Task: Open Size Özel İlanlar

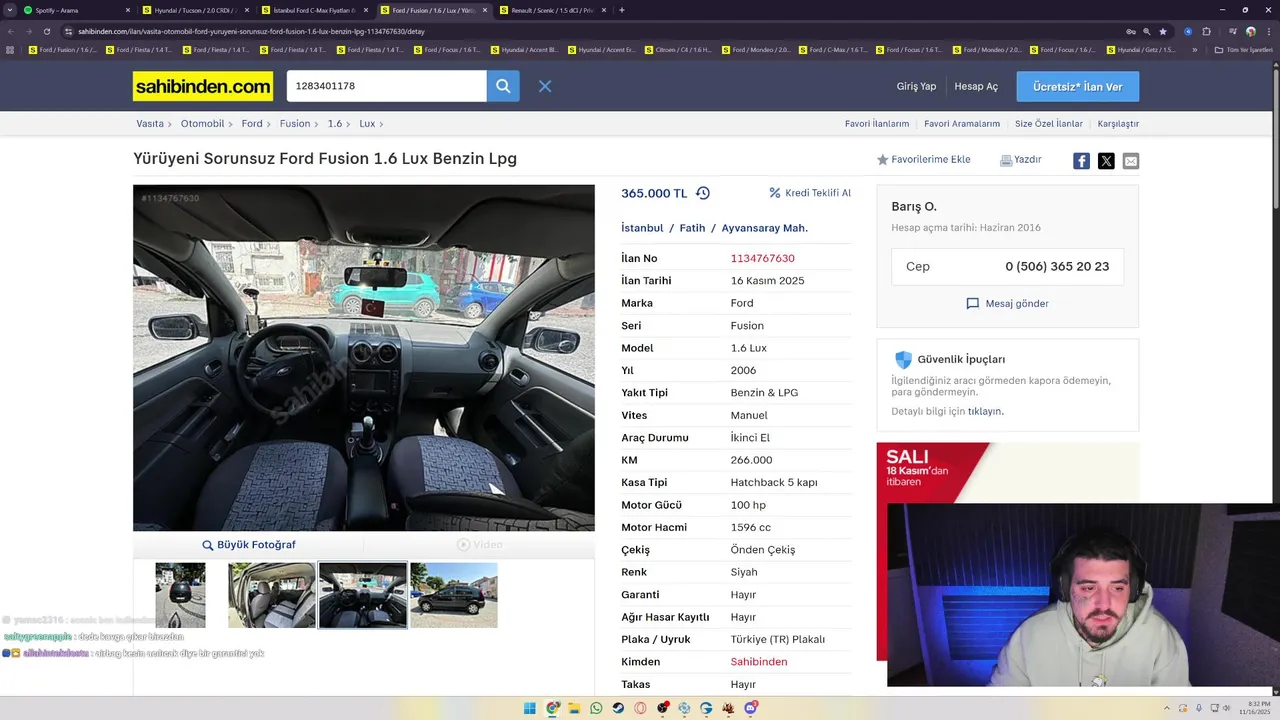Action: tap(1049, 124)
